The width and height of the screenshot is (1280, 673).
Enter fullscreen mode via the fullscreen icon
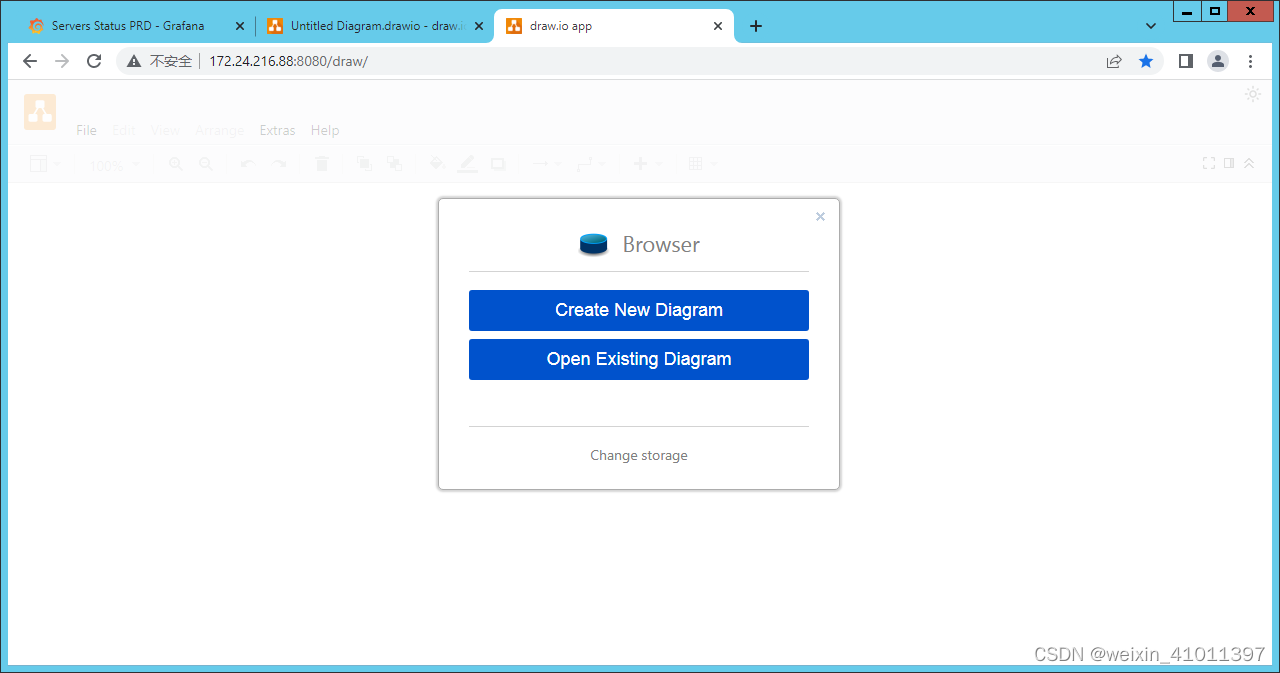pyautogui.click(x=1209, y=163)
